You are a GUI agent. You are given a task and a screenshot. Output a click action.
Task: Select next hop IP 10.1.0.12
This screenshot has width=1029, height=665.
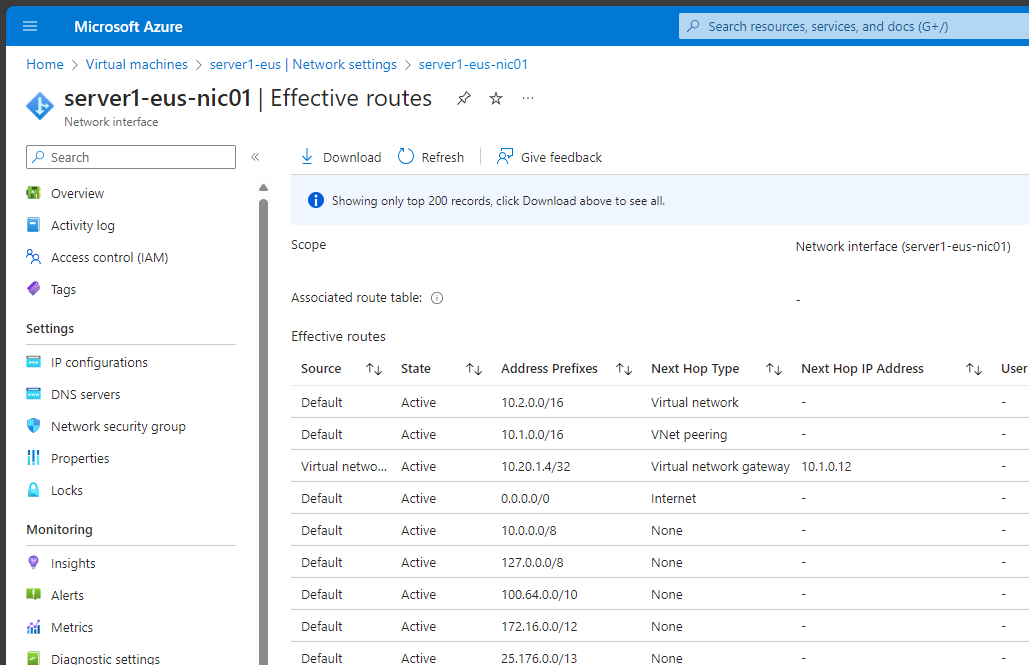(826, 467)
